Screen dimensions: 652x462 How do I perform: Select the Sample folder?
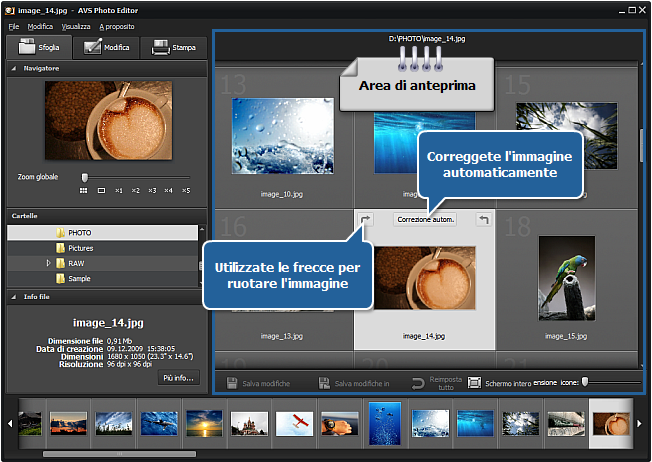(102, 279)
